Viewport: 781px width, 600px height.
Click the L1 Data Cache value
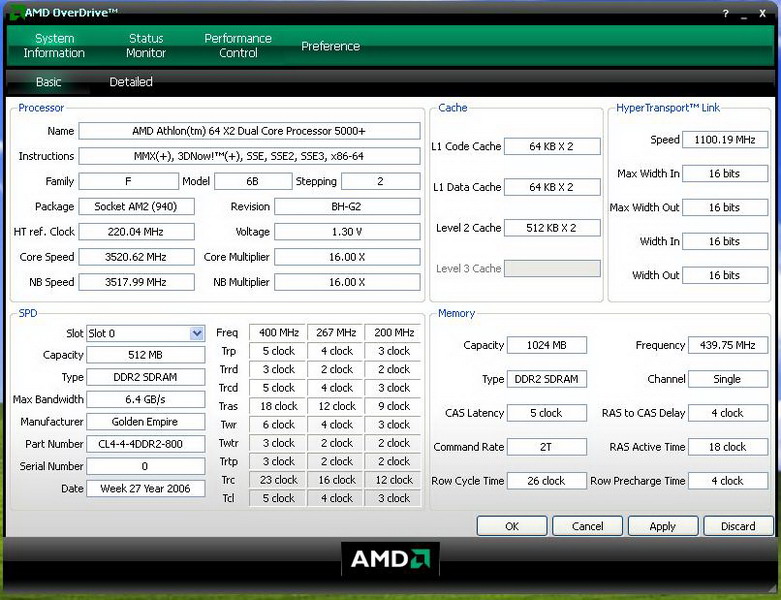point(552,187)
